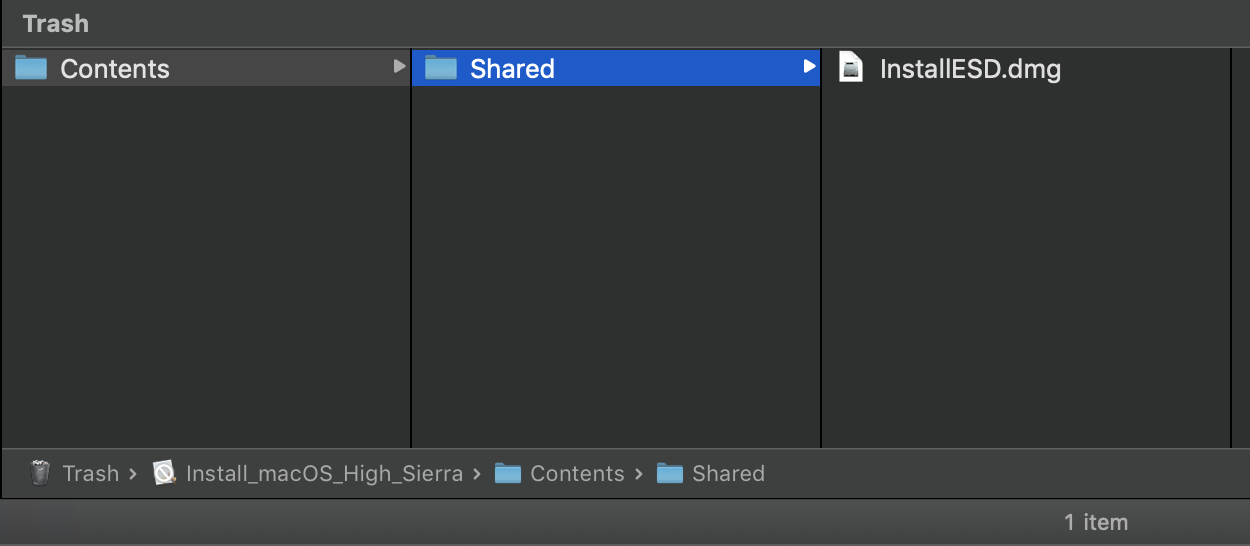Select the Shared folder name in second column
Image resolution: width=1250 pixels, height=546 pixels.
[x=512, y=69]
